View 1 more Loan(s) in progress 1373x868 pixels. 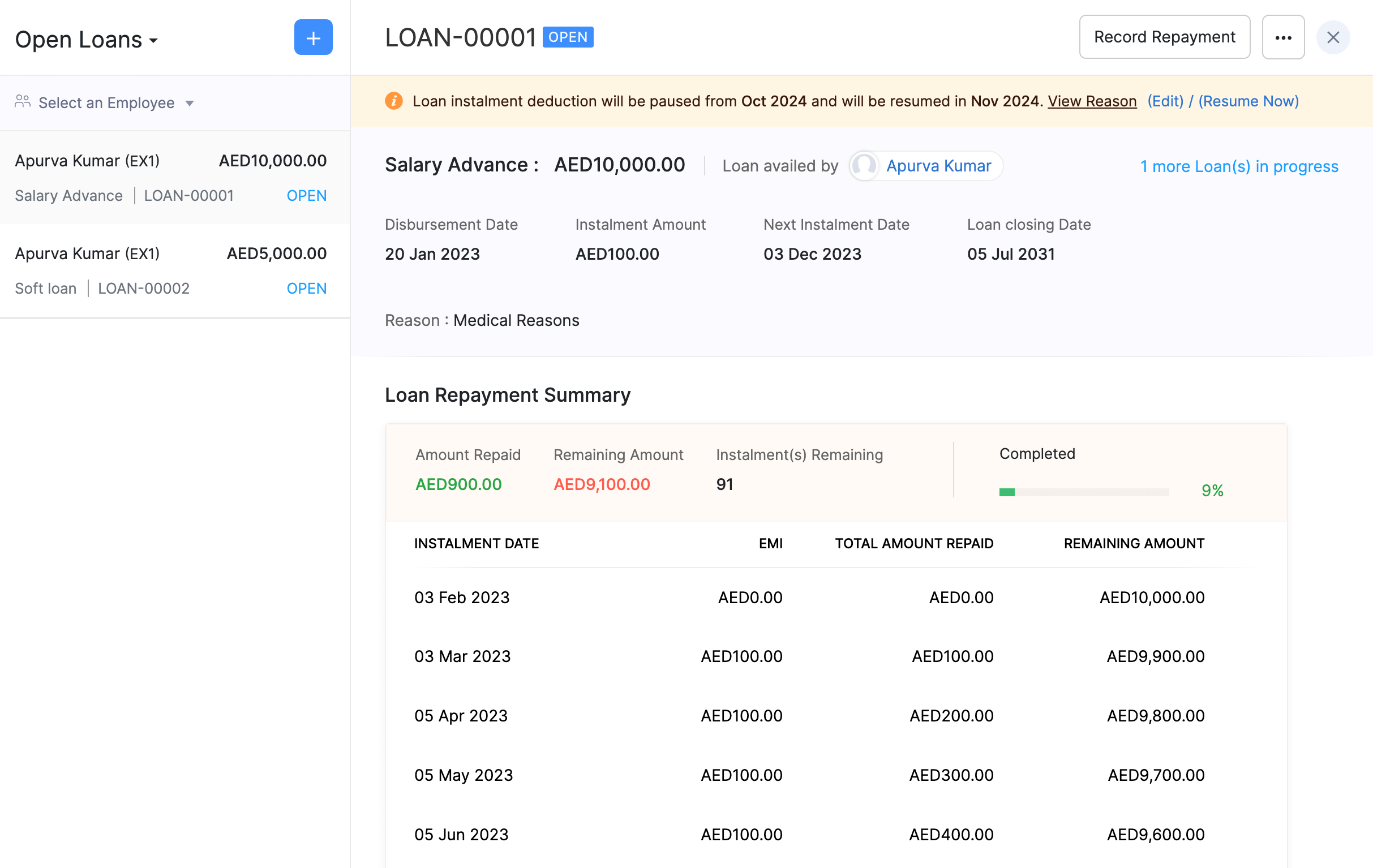(x=1238, y=166)
